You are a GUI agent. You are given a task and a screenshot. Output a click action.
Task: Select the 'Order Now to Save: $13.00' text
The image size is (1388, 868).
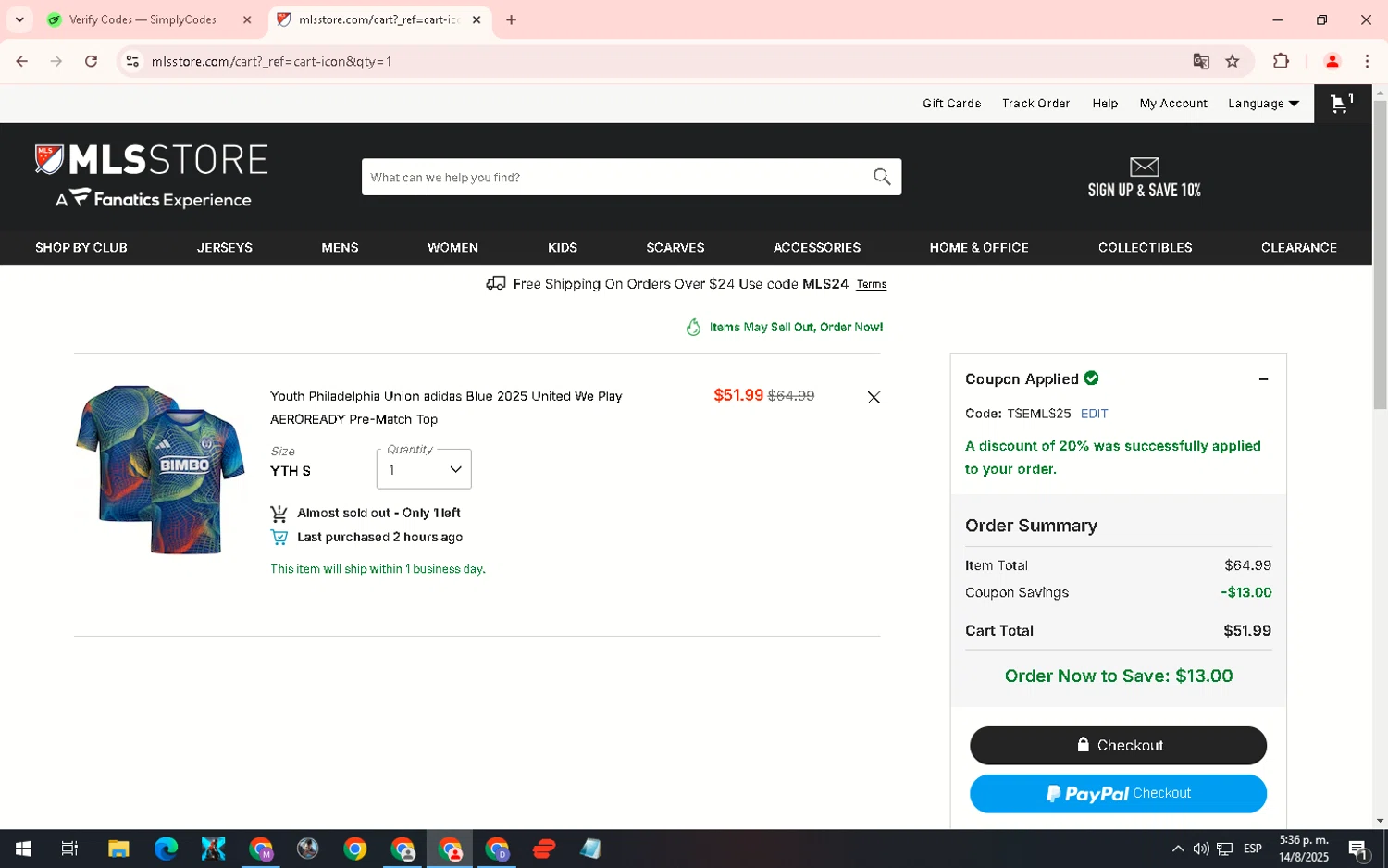(x=1118, y=676)
